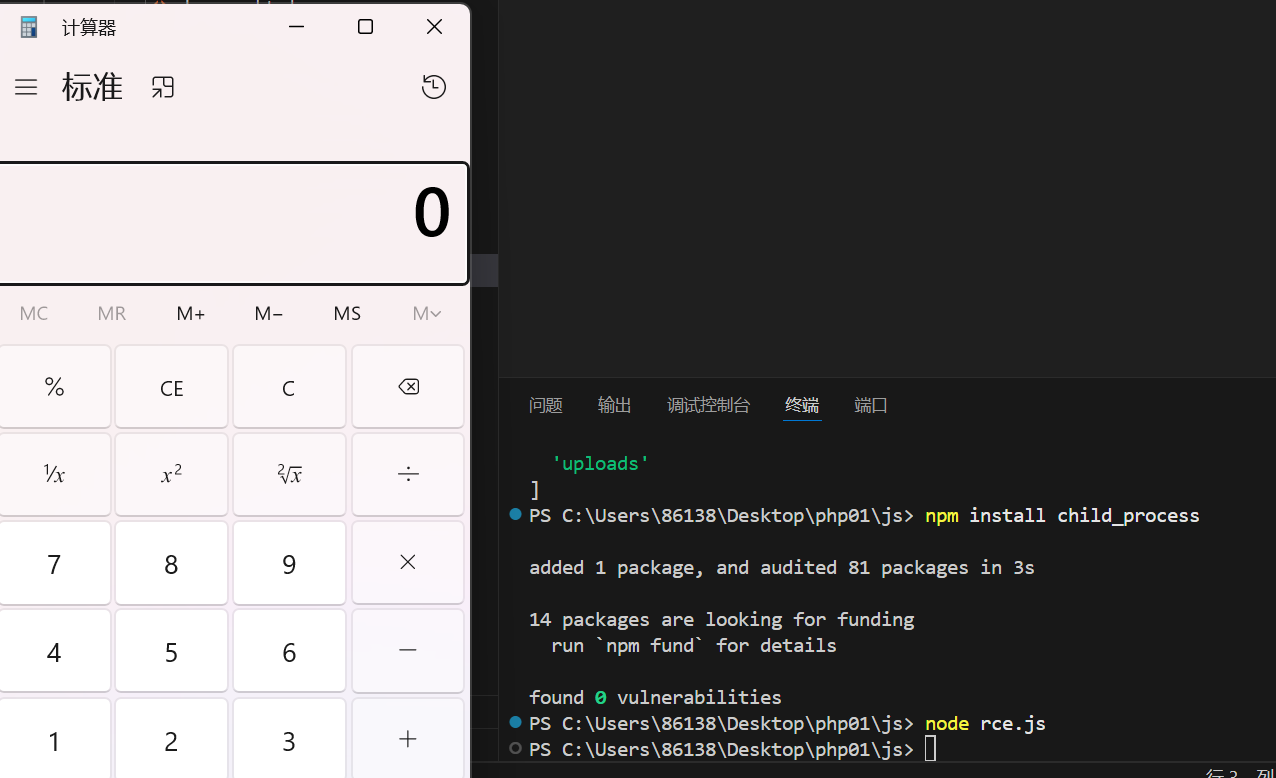Click the 'node rce.js' command text

tap(985, 723)
